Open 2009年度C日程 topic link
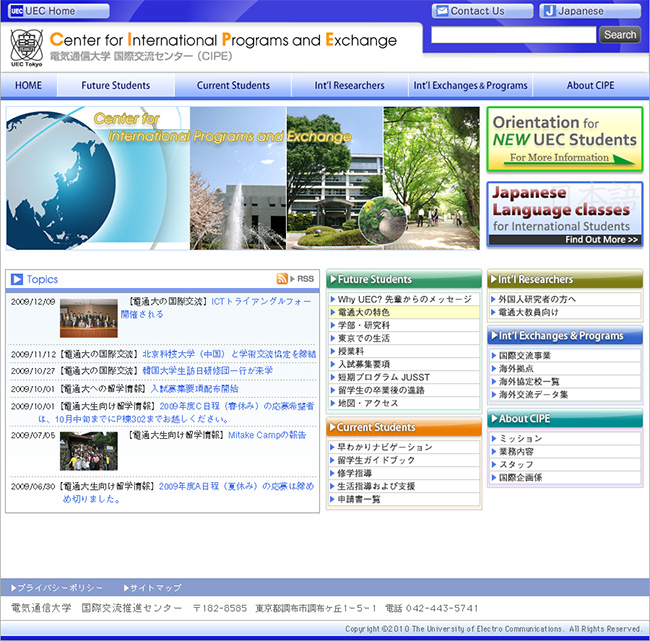The width and height of the screenshot is (650, 641). pyautogui.click(x=176, y=413)
